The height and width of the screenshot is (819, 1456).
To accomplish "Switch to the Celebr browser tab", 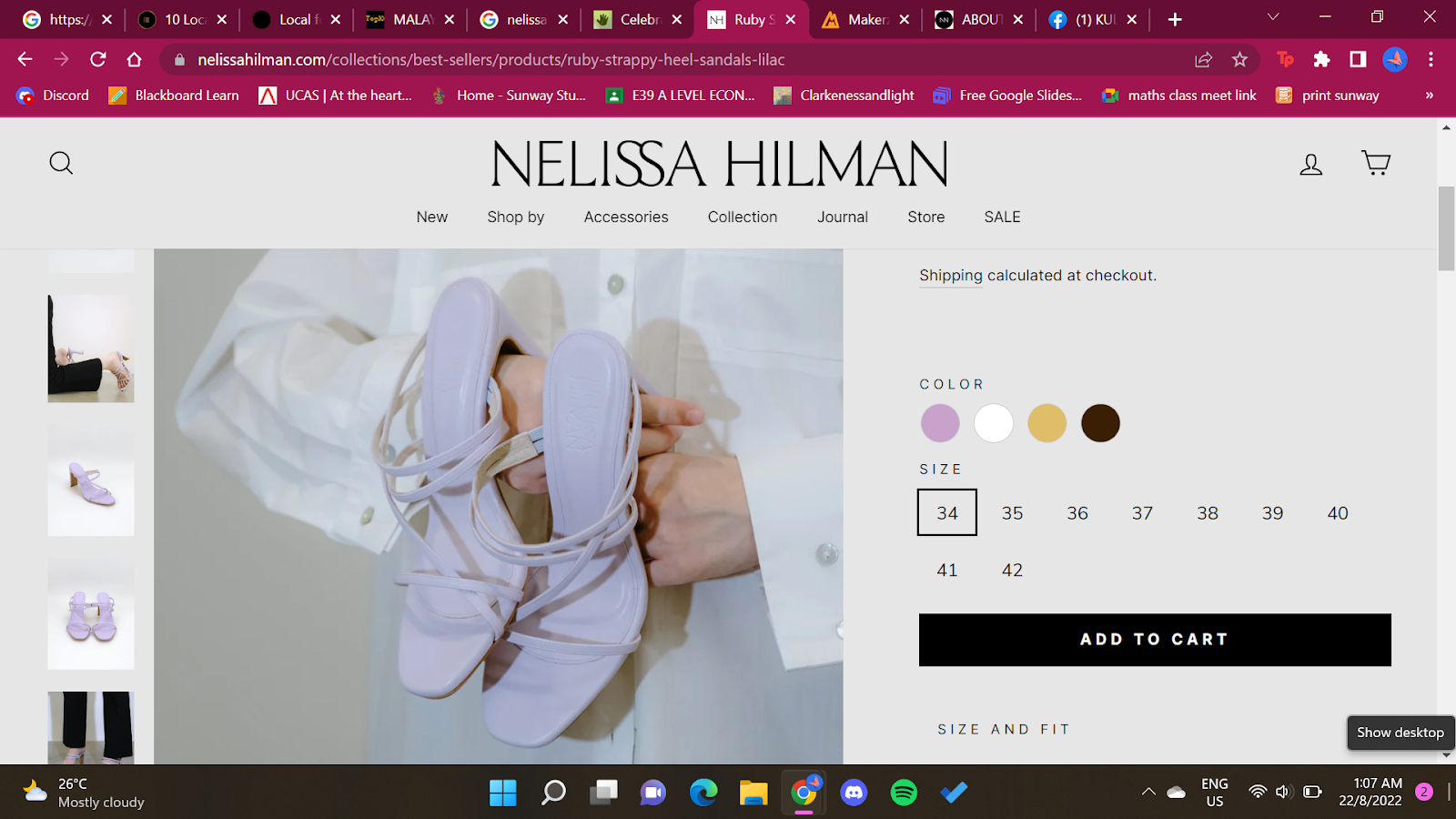I will 637,19.
